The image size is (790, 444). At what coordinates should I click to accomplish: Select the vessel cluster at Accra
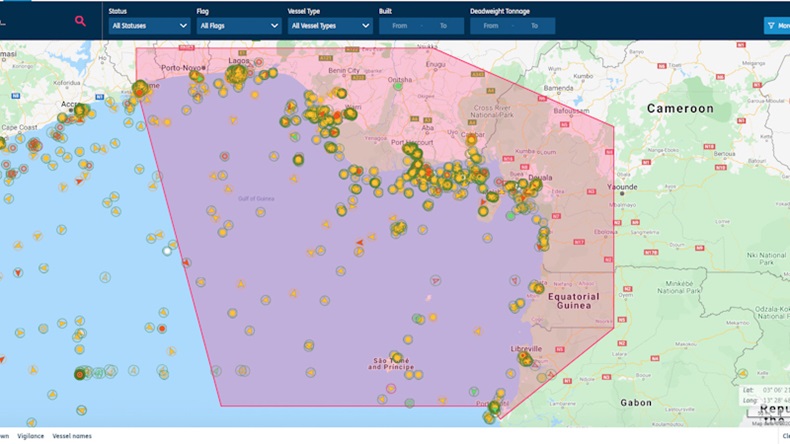point(81,110)
